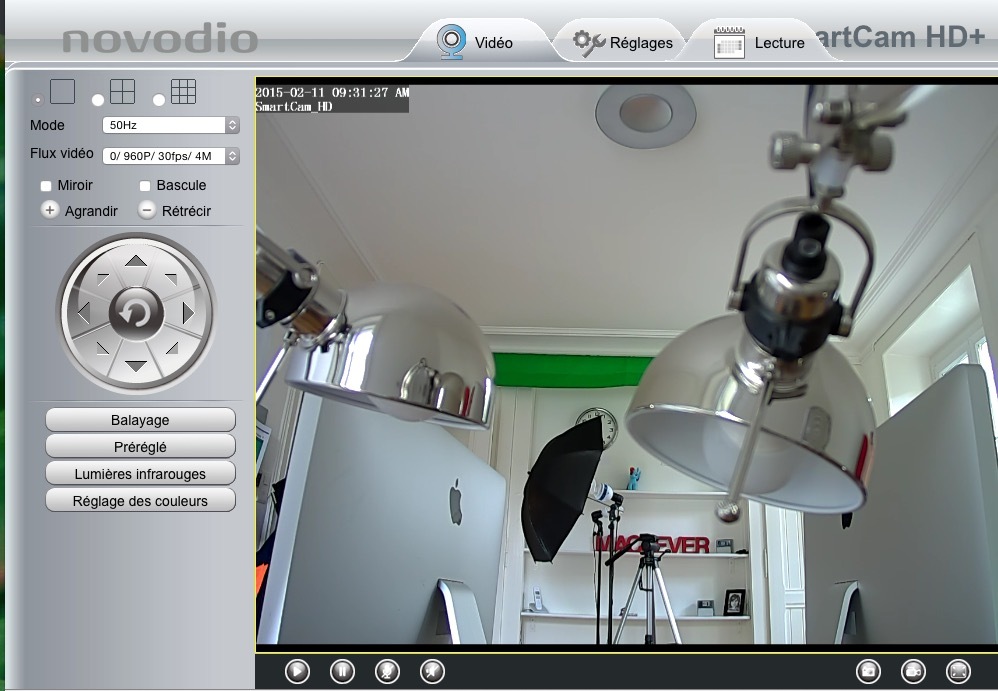Open the Lecture tab

pos(759,42)
